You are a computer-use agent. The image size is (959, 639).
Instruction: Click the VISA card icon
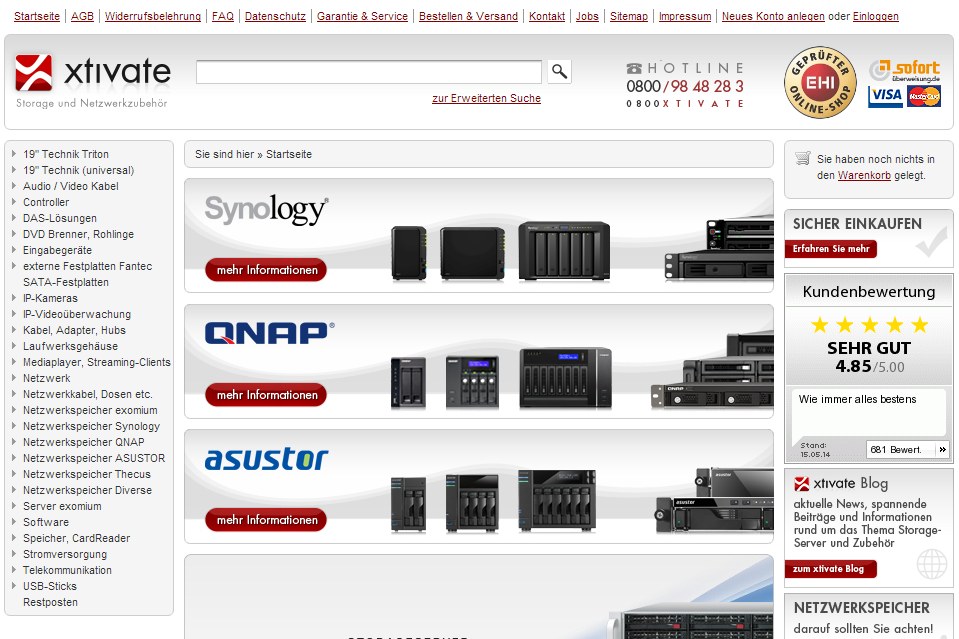(885, 96)
